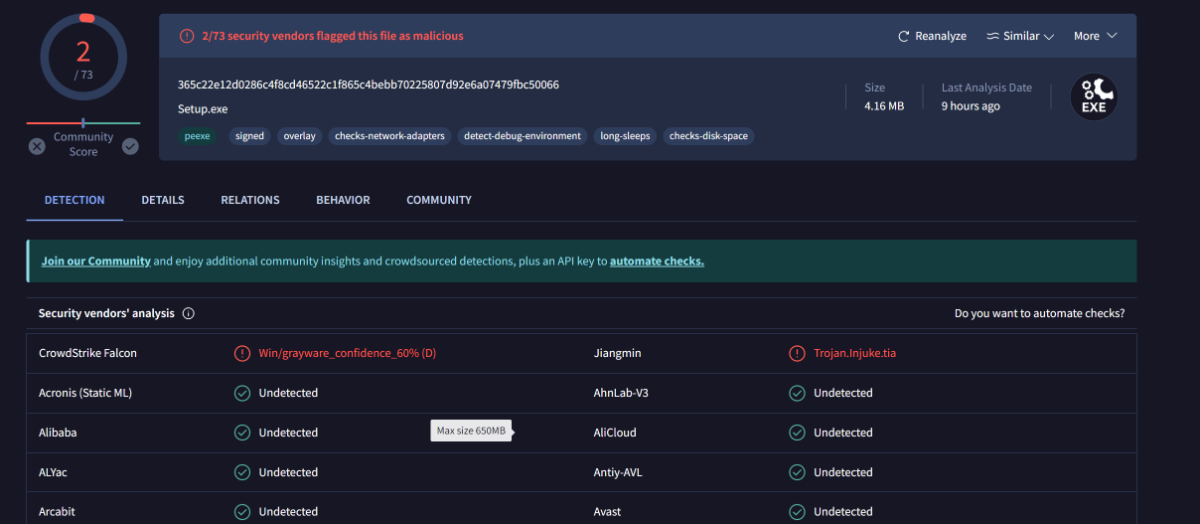Vote positive with community score check button
Screen dimensions: 1200x524
130,146
